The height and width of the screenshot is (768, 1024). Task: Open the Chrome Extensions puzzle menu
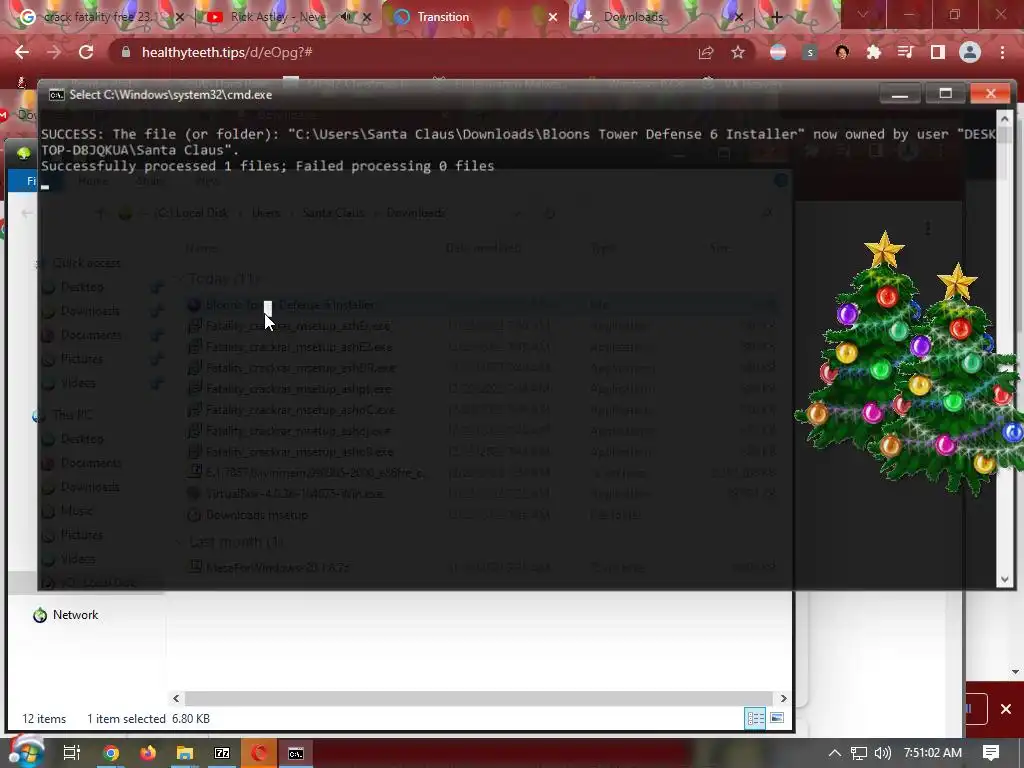click(873, 52)
